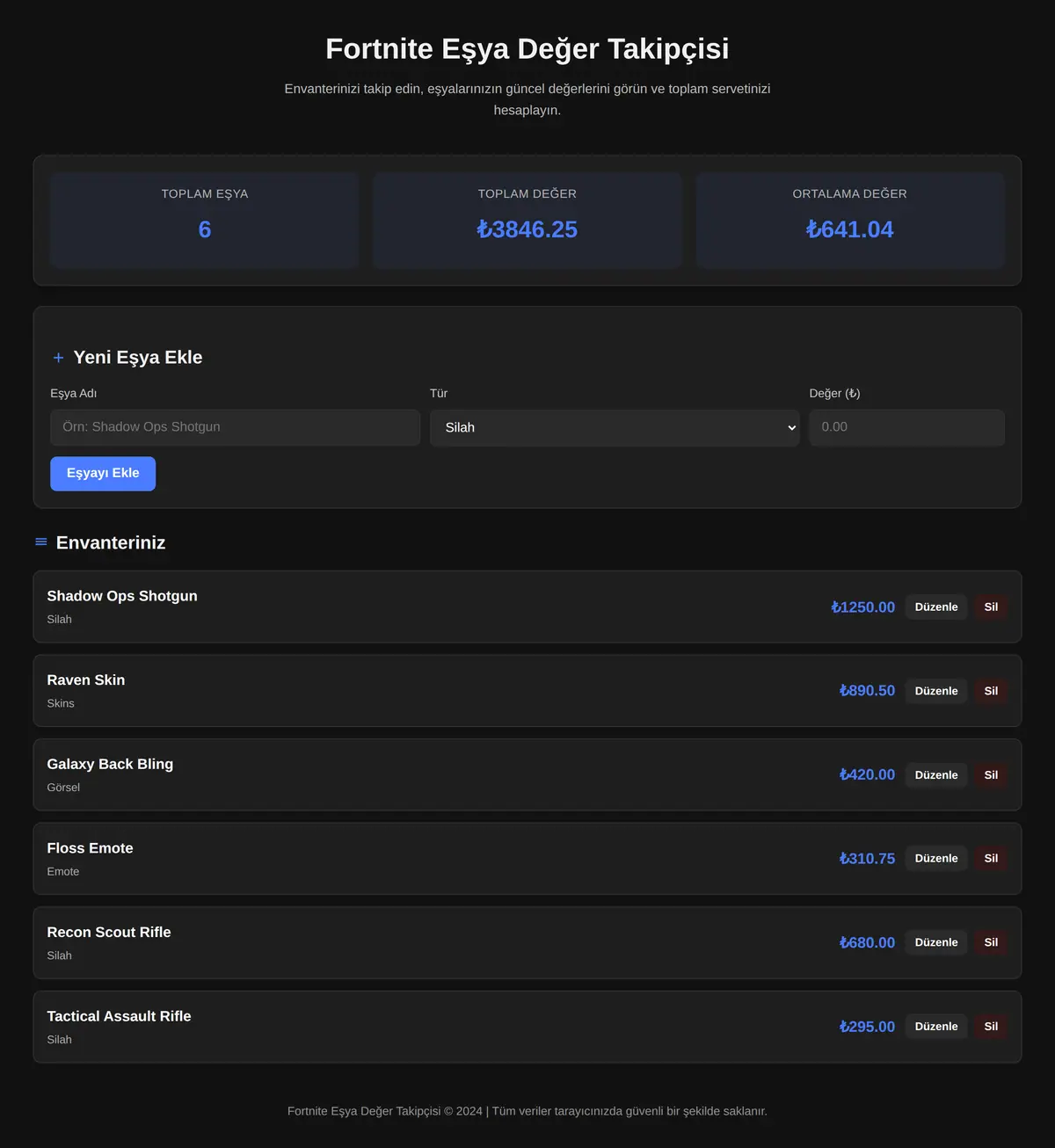Edit Galaxy Back Bling via Düzenle
This screenshot has width=1055, height=1148.
point(936,775)
